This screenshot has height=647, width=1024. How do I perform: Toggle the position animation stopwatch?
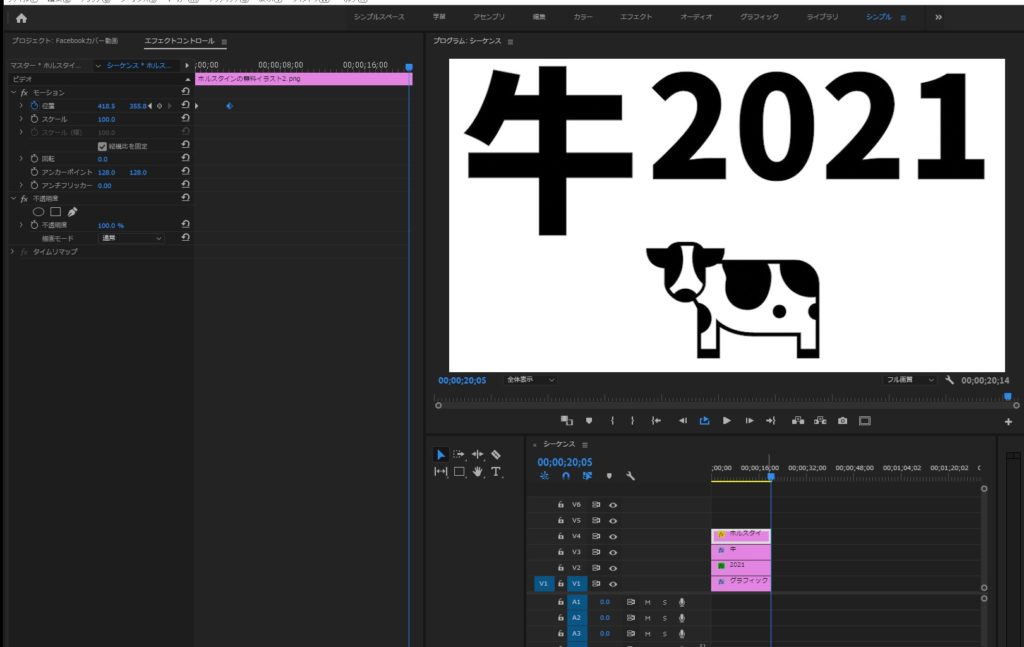pyautogui.click(x=33, y=106)
